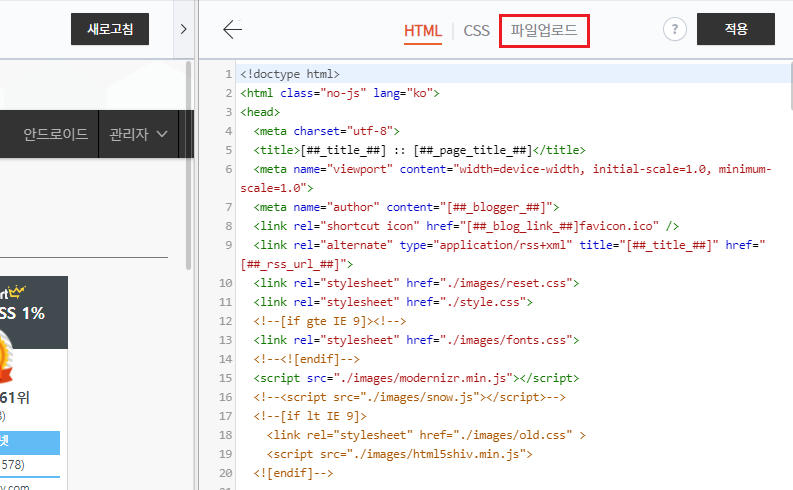
Task: Click the 새로고침 refresh button
Action: (x=110, y=29)
